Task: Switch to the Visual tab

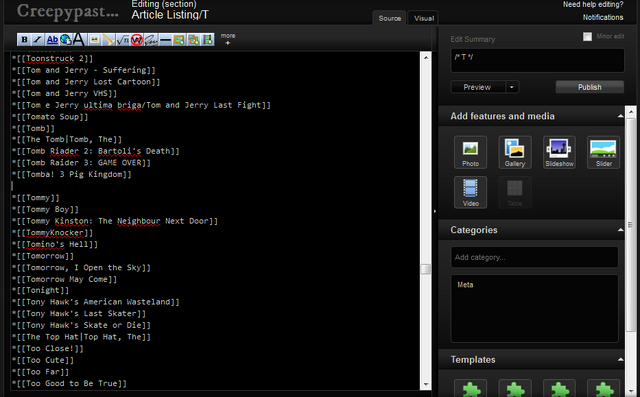Action: tap(424, 18)
